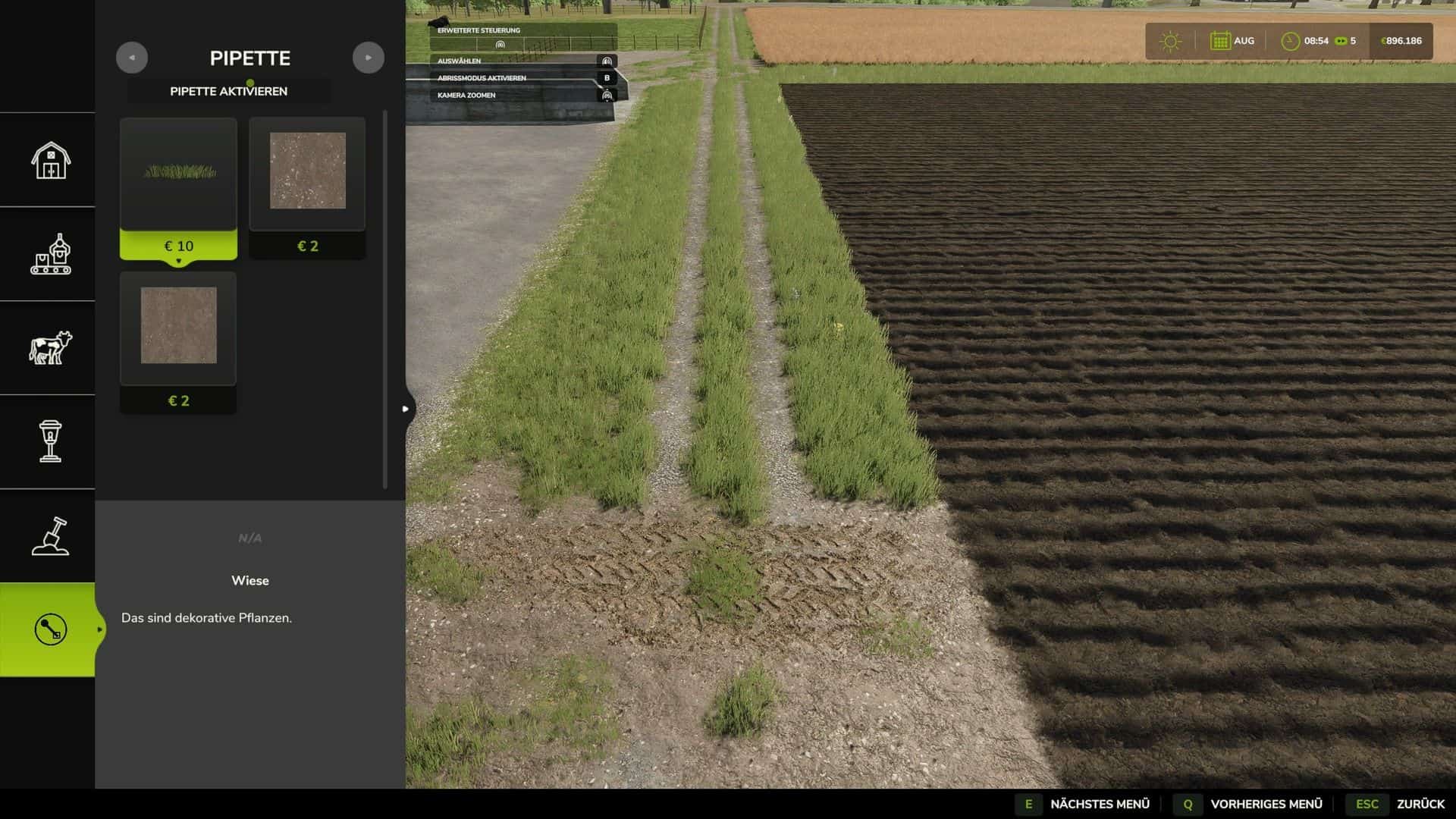Open the landscaping shovel category icon
This screenshot has height=819, width=1456.
click(50, 535)
